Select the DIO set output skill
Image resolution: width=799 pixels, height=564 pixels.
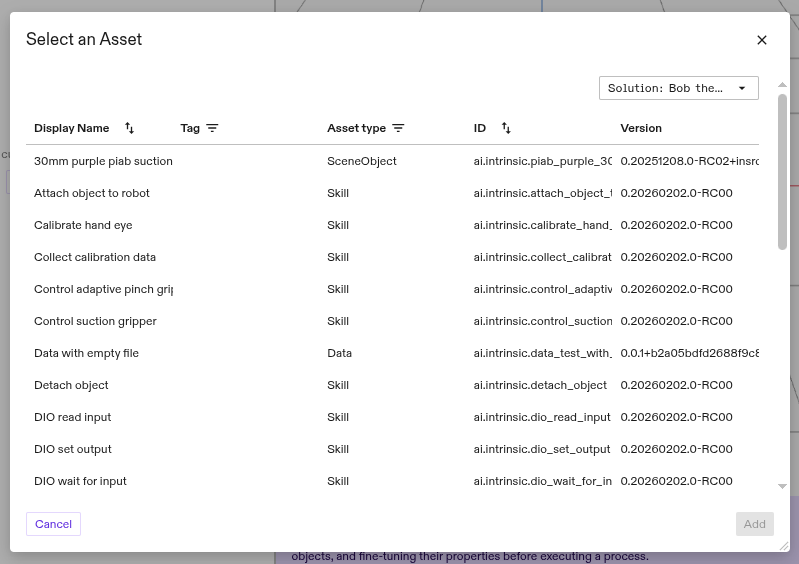click(73, 449)
